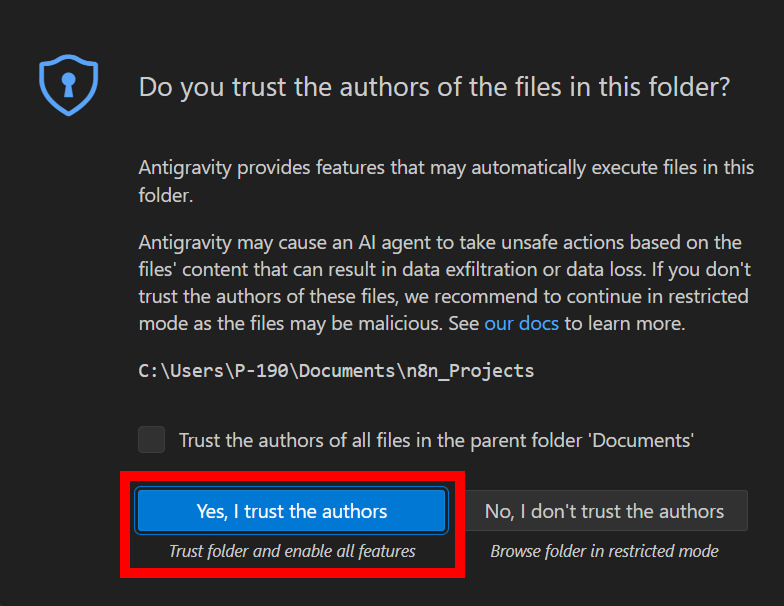784x606 pixels.
Task: Click the "C:\Users" start of the folder path
Action: [173, 371]
